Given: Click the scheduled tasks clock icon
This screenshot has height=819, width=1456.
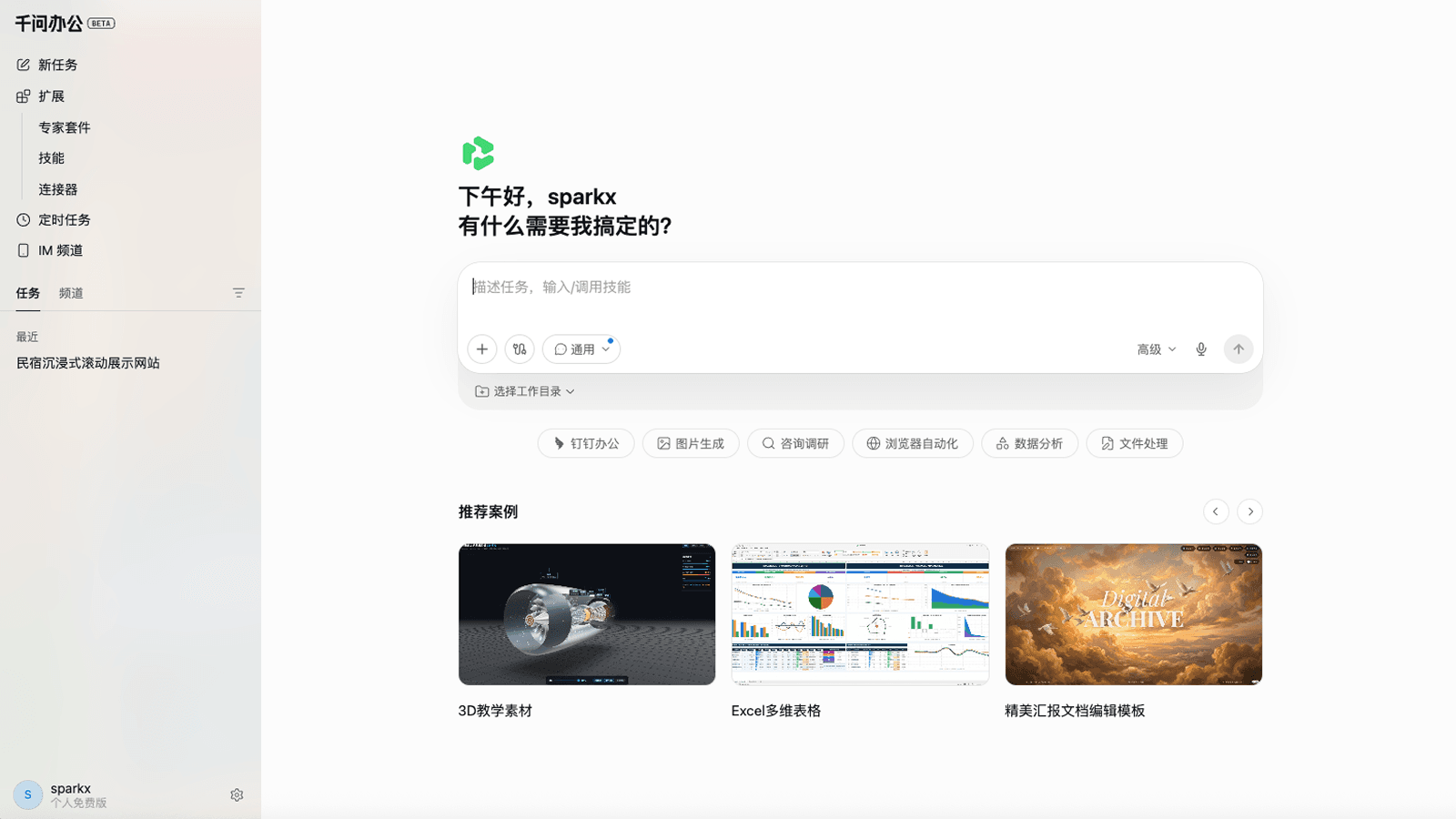Looking at the screenshot, I should (x=24, y=219).
